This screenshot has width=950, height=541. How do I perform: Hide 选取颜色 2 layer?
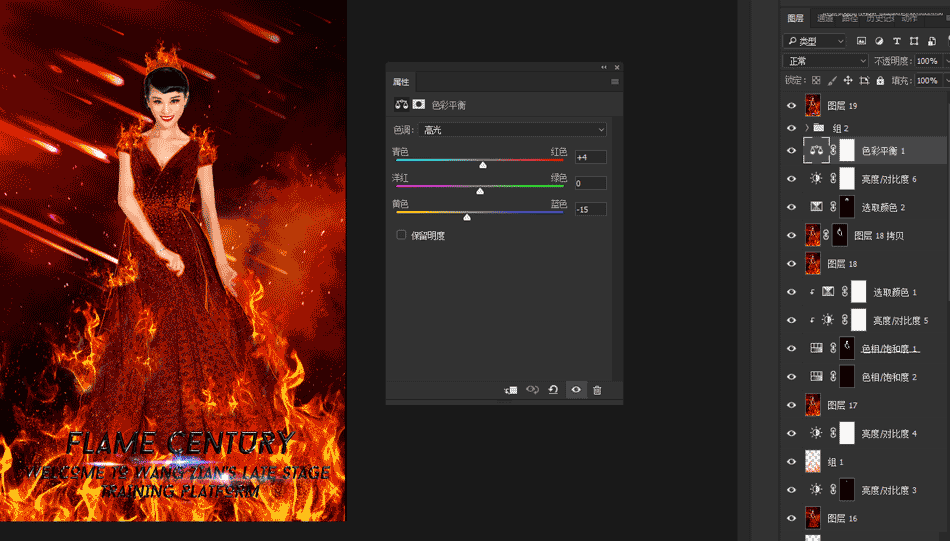[791, 207]
